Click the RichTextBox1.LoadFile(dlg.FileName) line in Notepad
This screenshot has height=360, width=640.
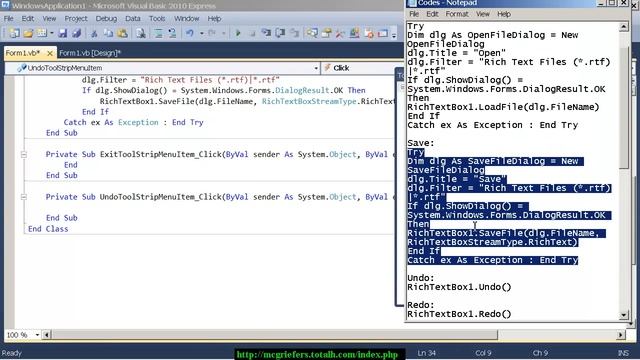[503, 107]
